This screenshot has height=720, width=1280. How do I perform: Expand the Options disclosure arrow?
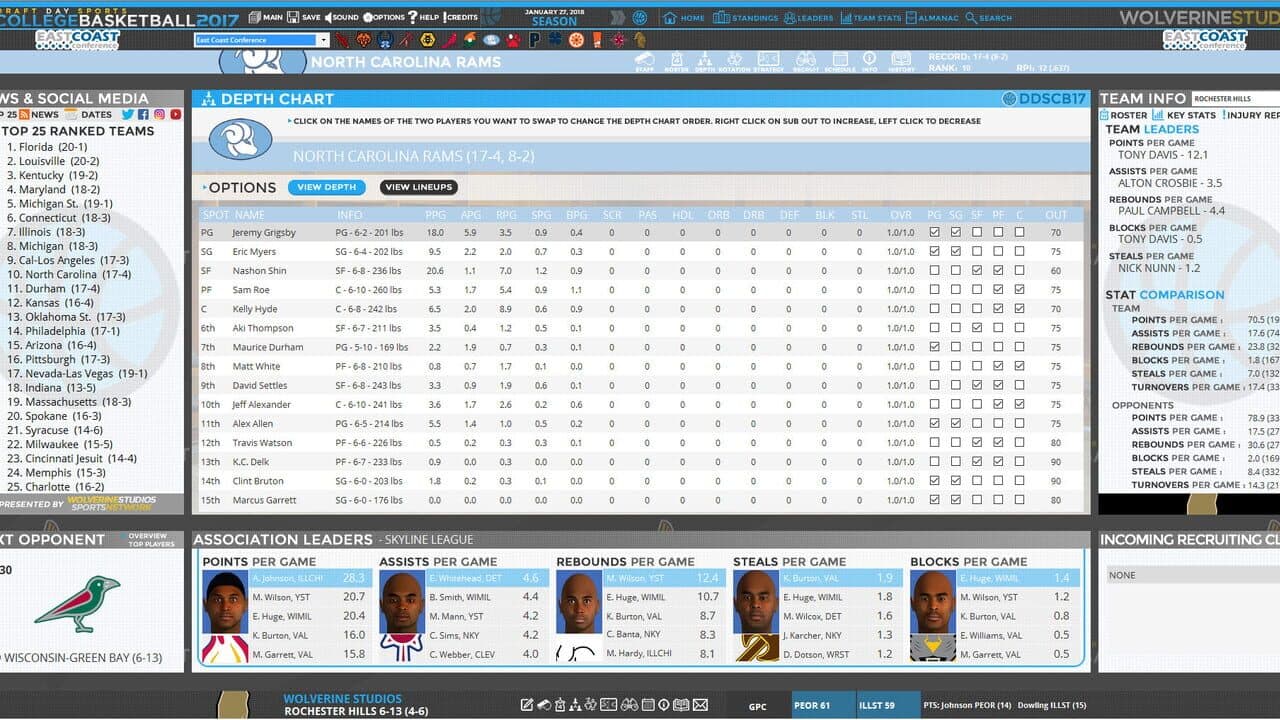coord(204,188)
